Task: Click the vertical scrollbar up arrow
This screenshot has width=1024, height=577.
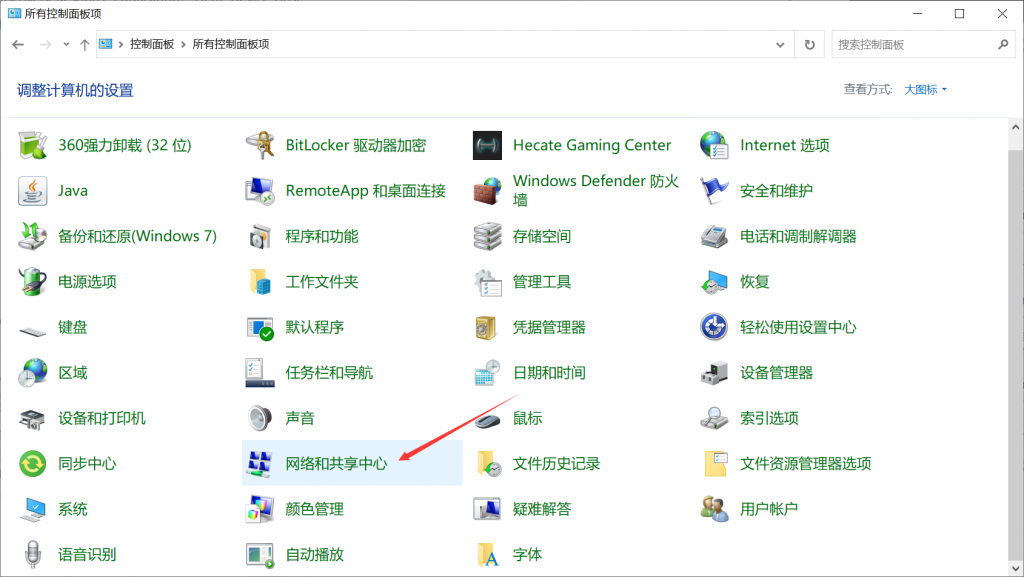Action: [1016, 127]
